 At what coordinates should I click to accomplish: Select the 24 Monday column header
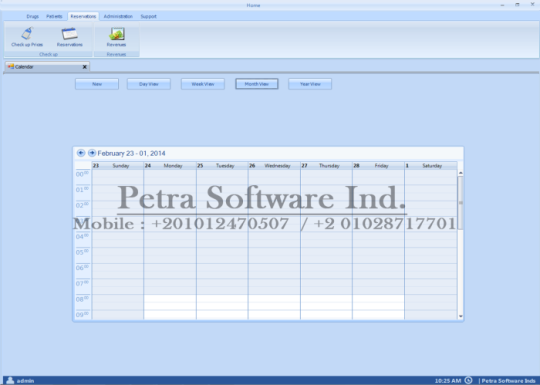170,166
